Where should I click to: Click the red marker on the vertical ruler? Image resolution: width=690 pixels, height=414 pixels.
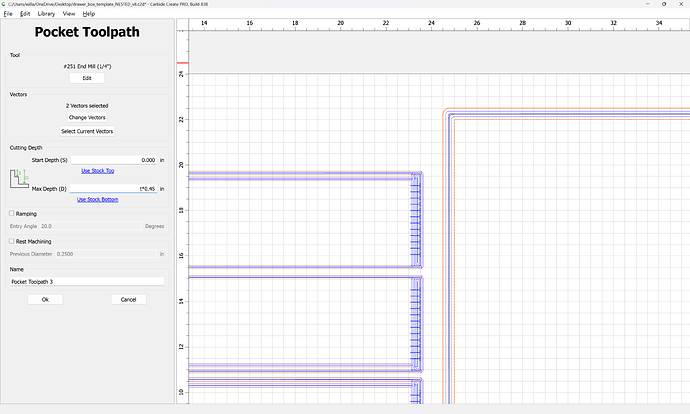click(x=182, y=63)
